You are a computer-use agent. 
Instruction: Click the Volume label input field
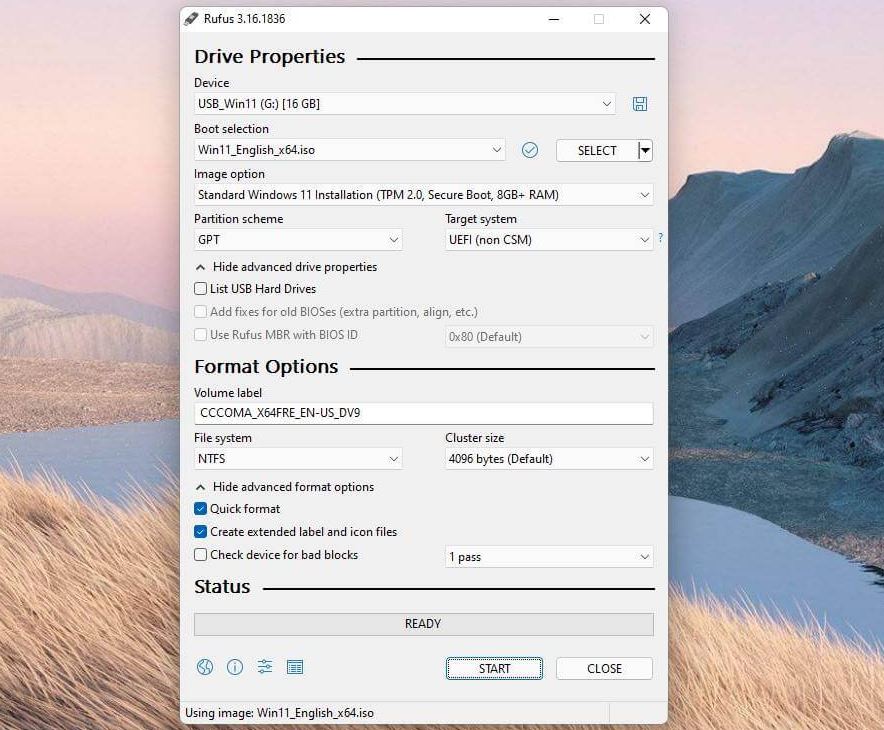(x=423, y=413)
